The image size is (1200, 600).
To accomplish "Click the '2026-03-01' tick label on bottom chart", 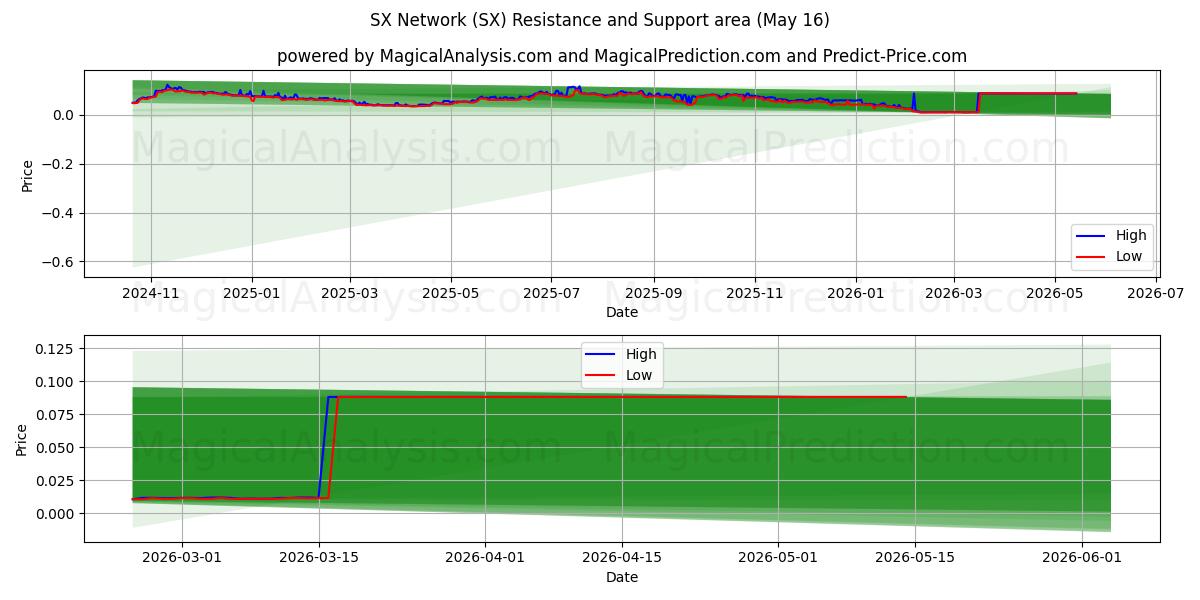I will 182,560.
